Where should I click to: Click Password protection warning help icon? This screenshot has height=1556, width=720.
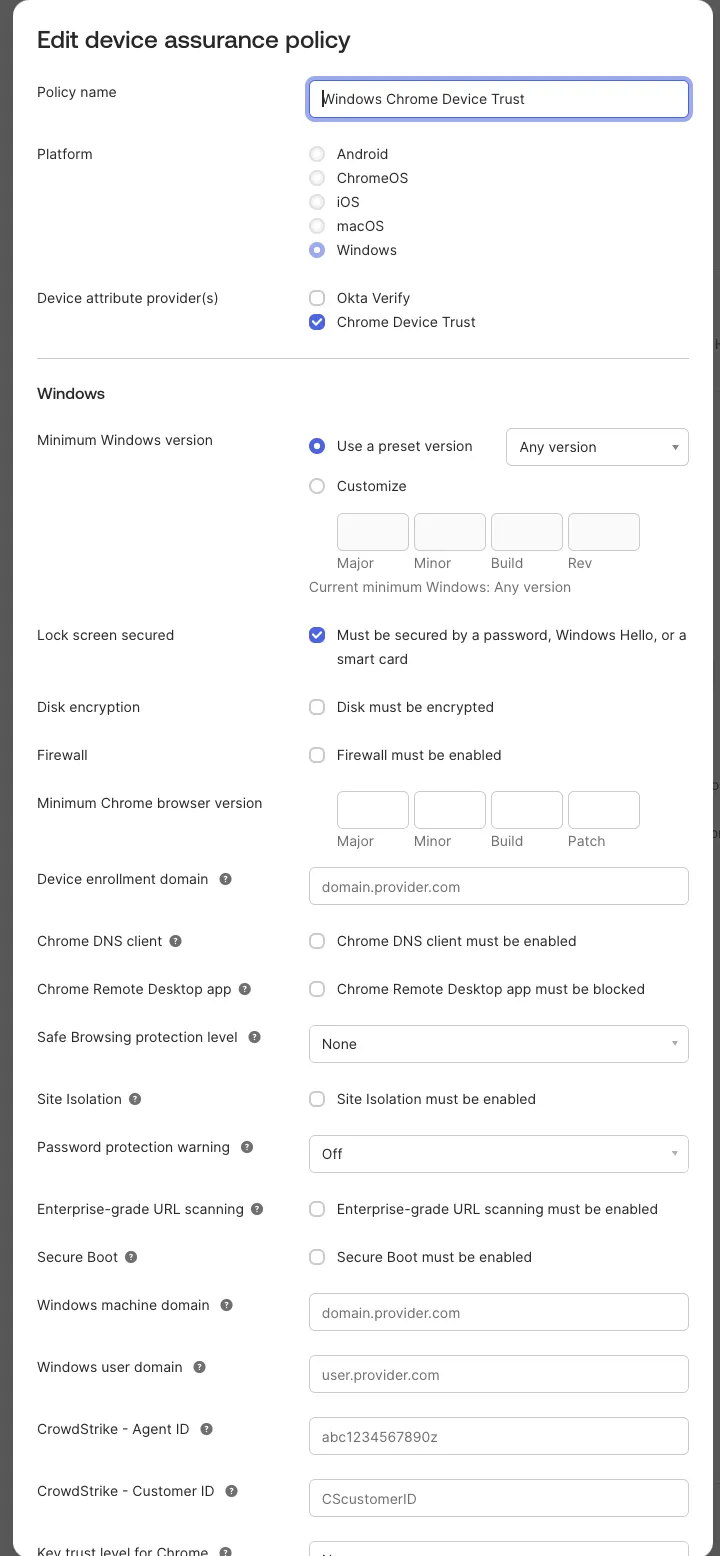click(247, 1147)
